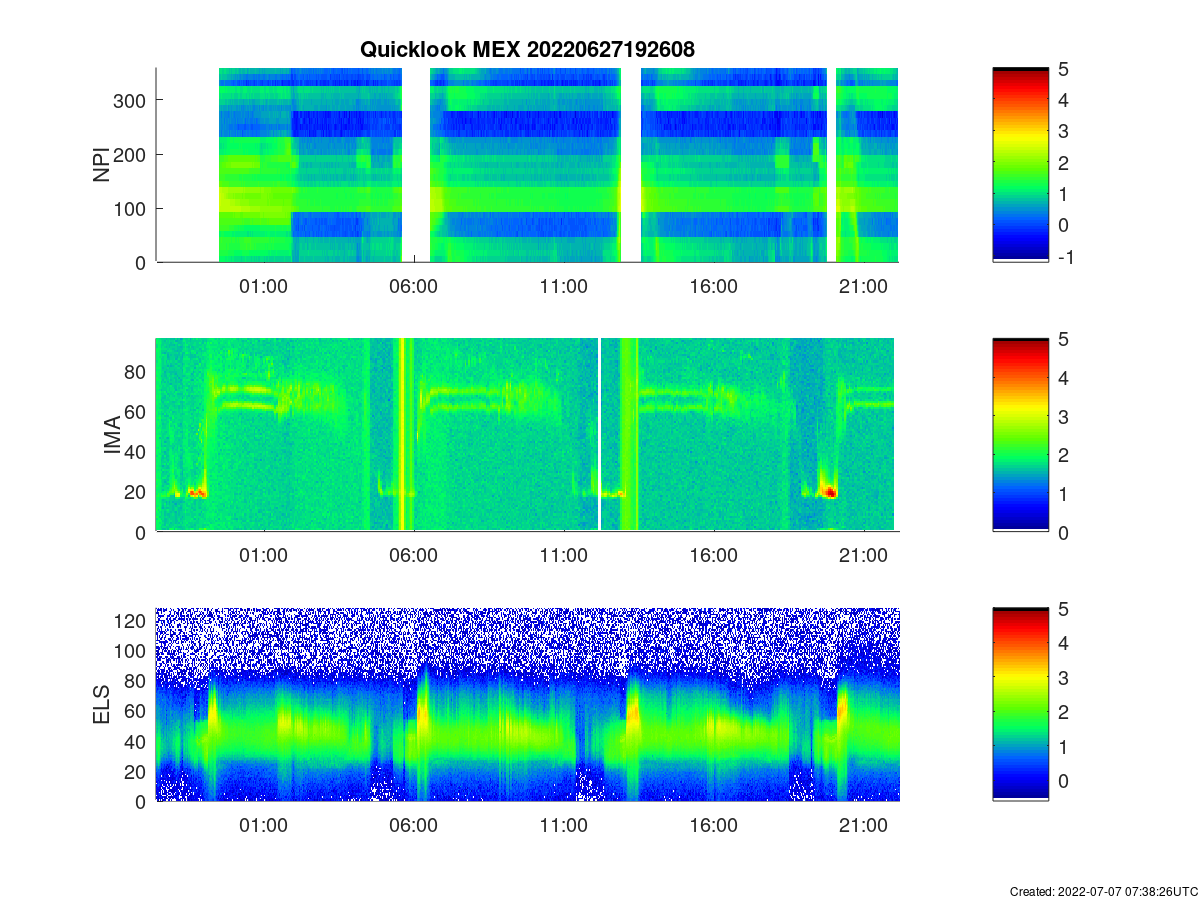Viewport: 1200px width, 900px height.
Task: Click the 60 tick on IMA y-axis
Action: [137, 412]
